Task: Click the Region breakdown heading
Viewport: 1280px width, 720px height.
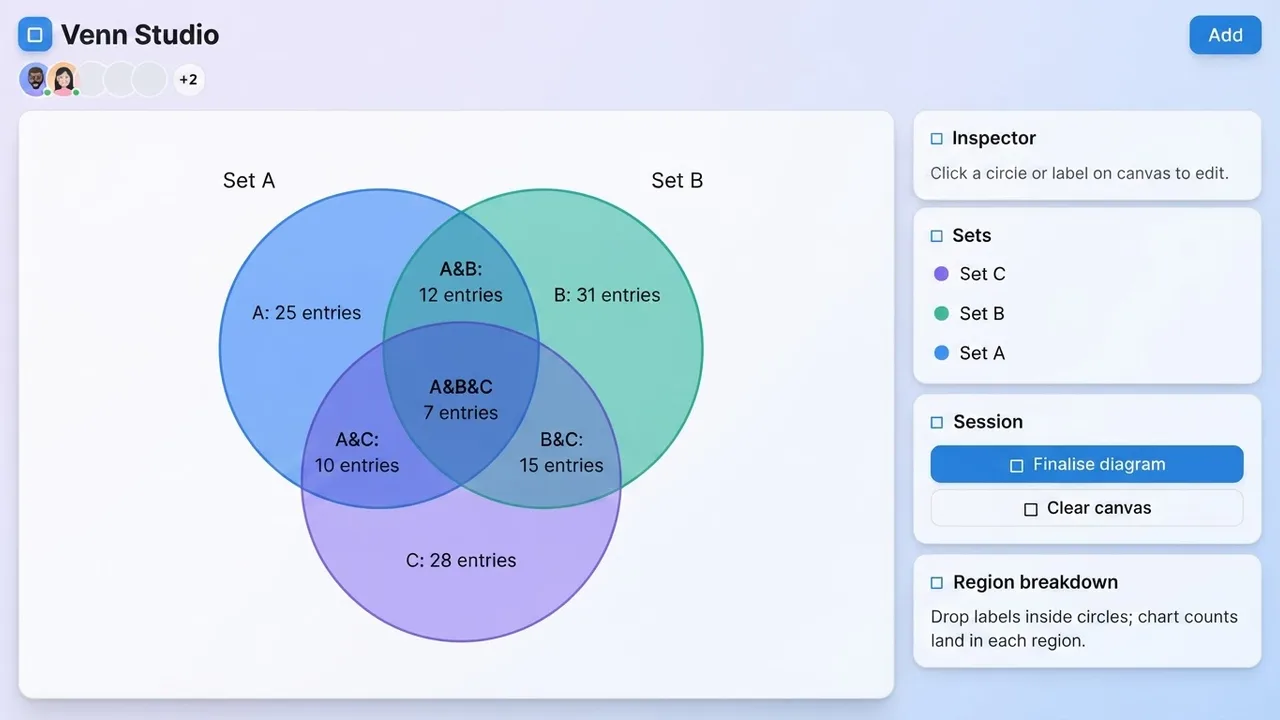Action: (x=1035, y=582)
